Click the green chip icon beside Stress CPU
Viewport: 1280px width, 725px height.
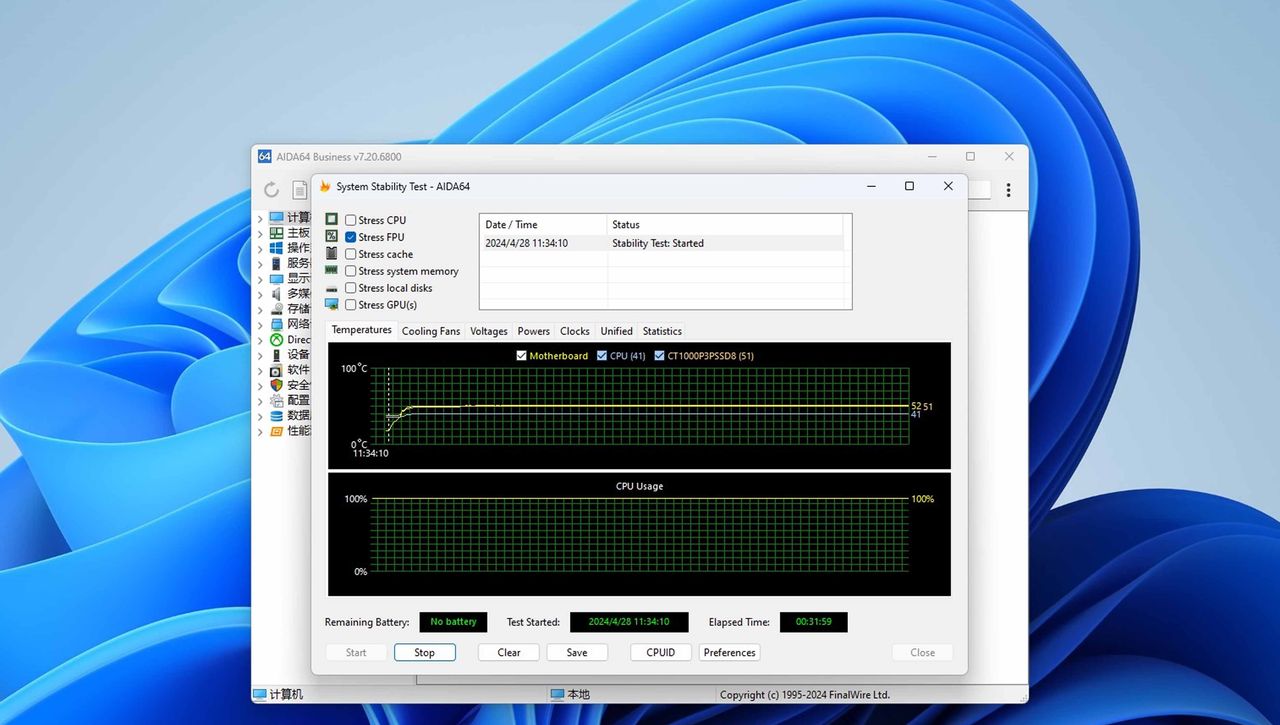pyautogui.click(x=332, y=220)
